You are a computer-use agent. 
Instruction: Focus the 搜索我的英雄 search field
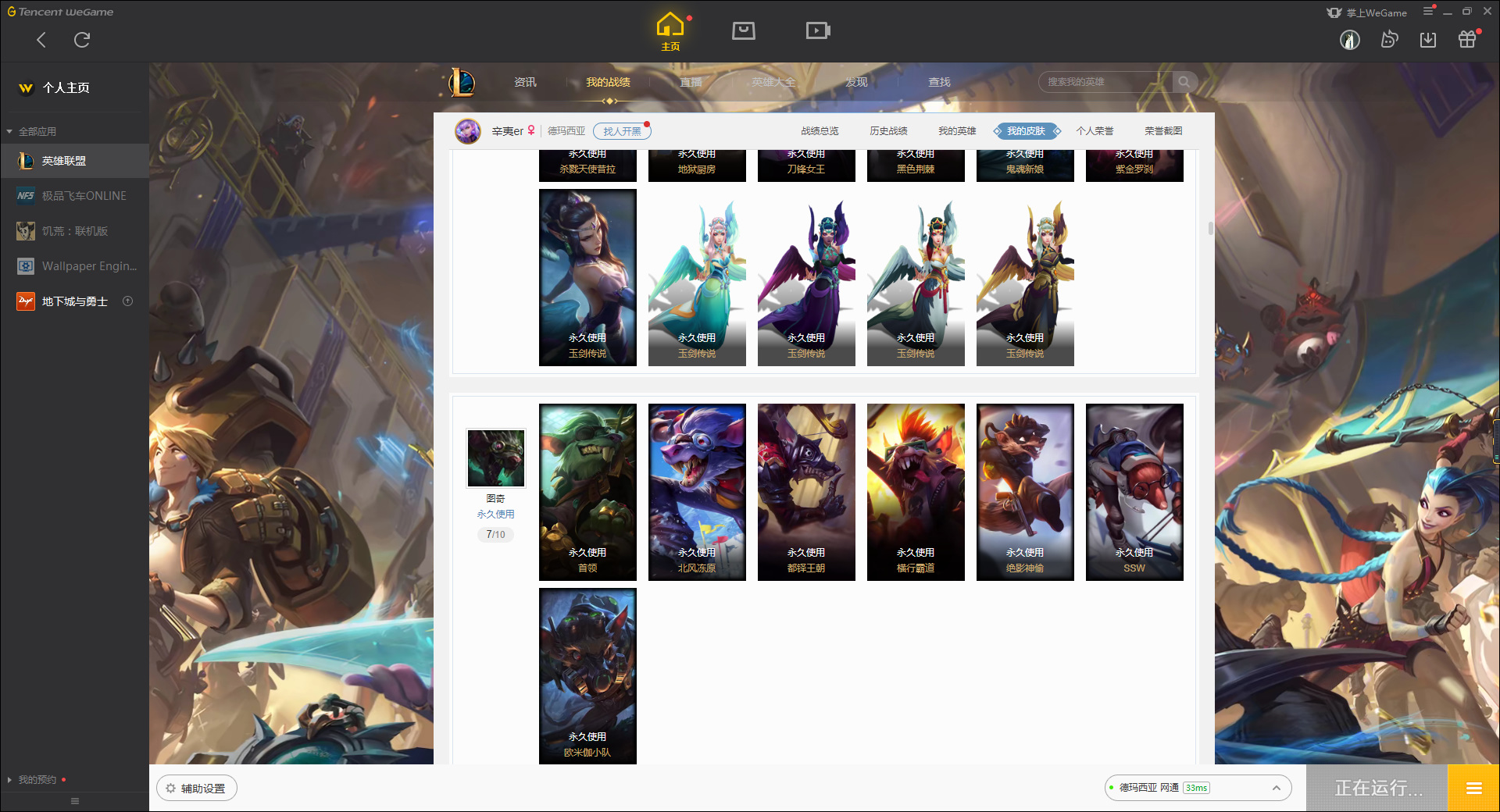point(1105,82)
